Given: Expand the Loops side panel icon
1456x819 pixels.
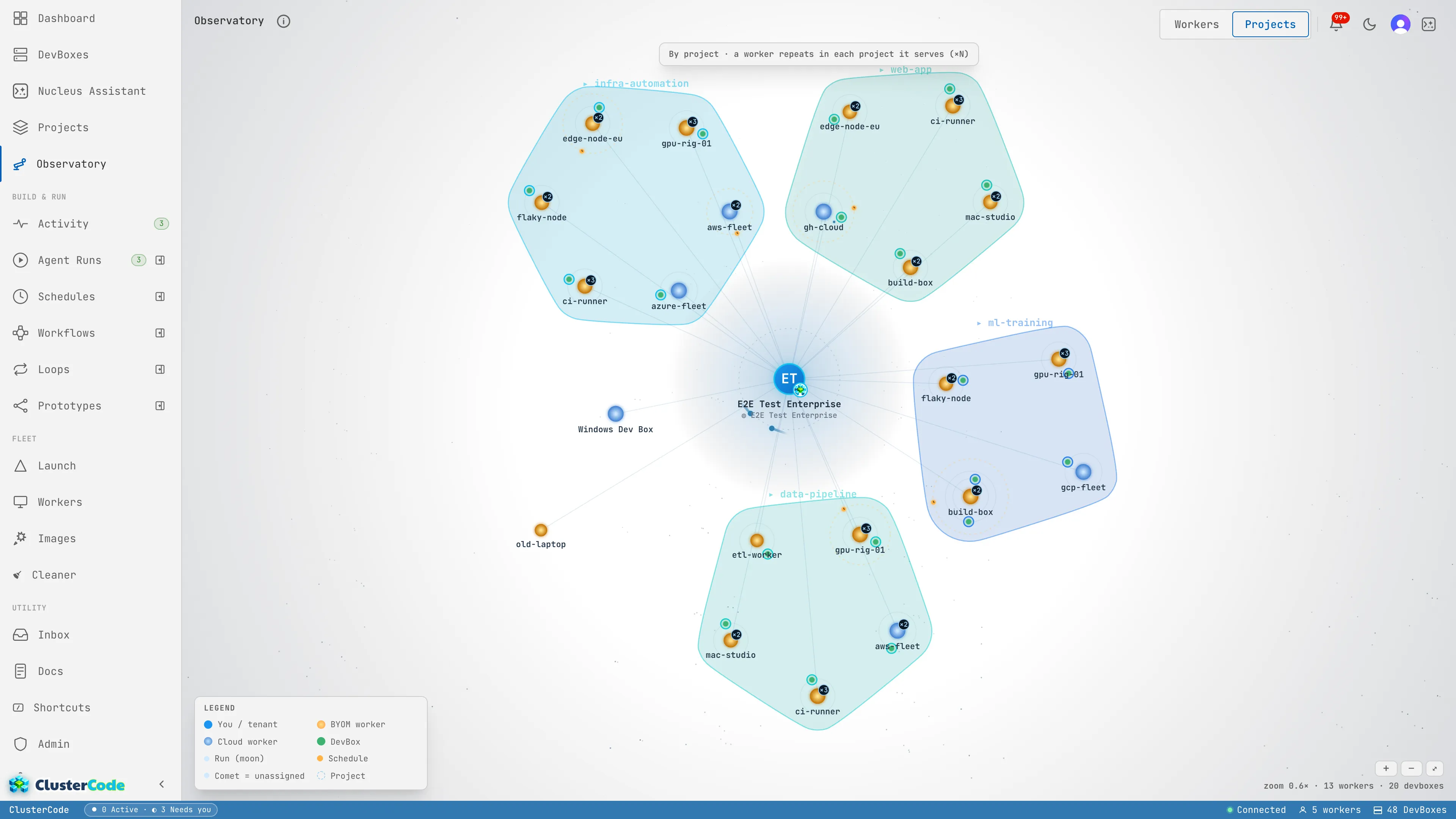Looking at the screenshot, I should coord(160,370).
